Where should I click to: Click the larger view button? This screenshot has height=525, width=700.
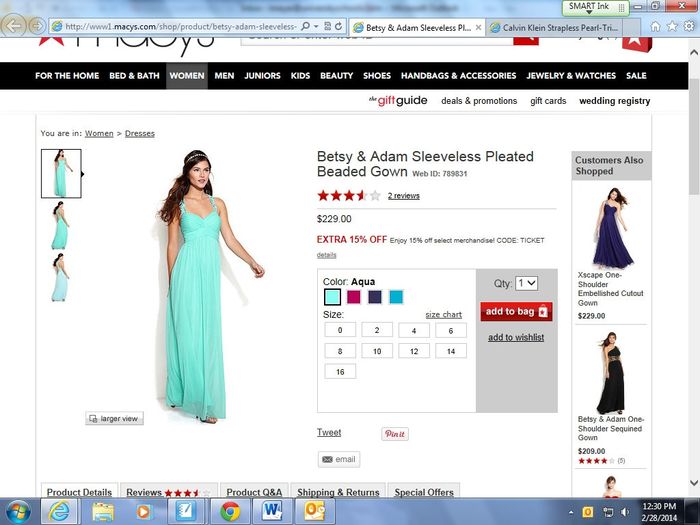[x=114, y=418]
